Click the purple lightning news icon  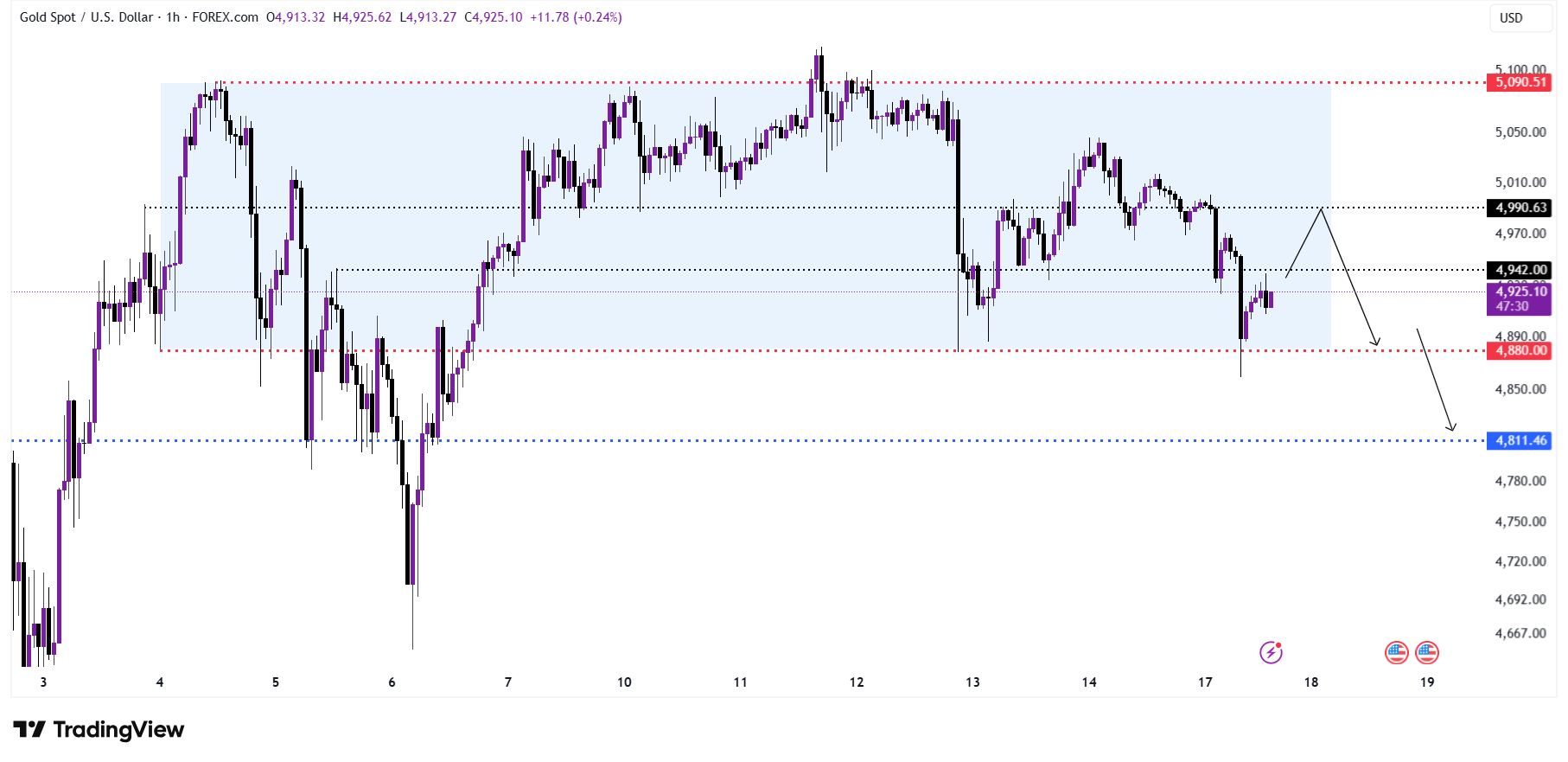tap(1271, 652)
